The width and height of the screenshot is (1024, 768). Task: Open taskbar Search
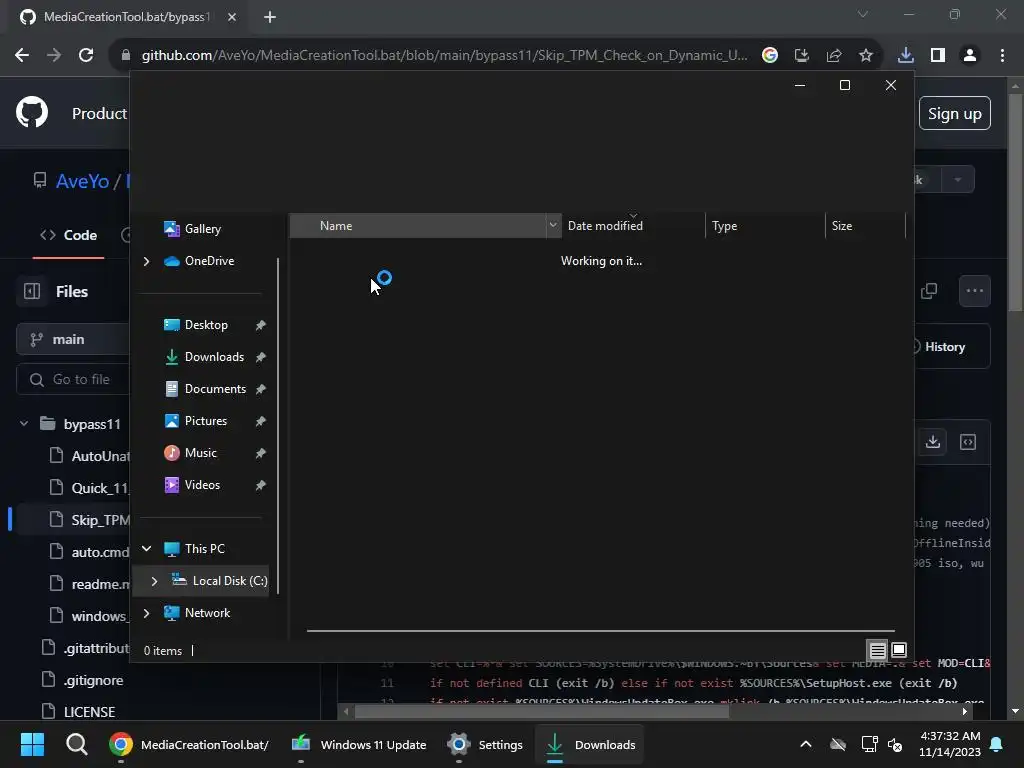[x=76, y=744]
